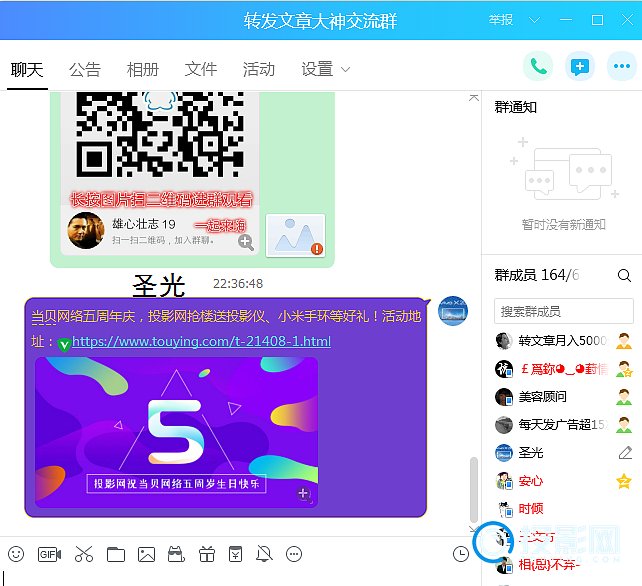
Task: Click the 转发文章大神交流群 window title
Action: (320, 20)
